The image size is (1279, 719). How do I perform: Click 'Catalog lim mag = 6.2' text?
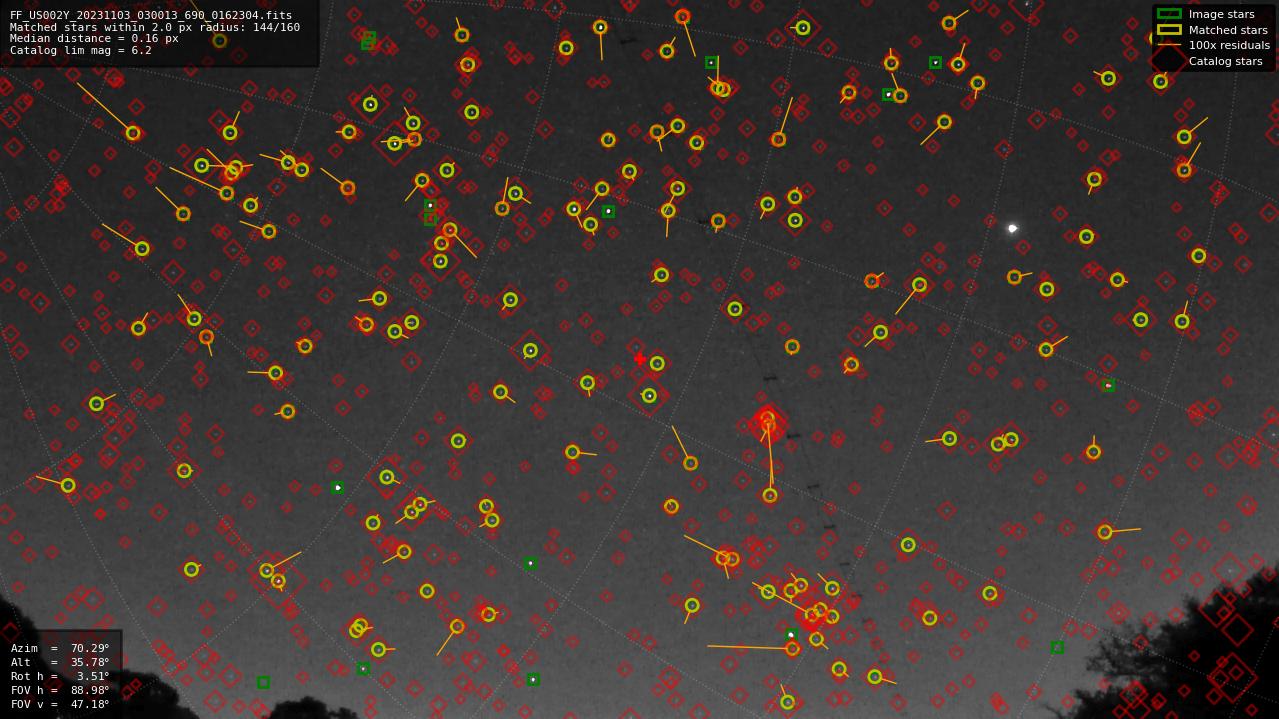pos(81,50)
